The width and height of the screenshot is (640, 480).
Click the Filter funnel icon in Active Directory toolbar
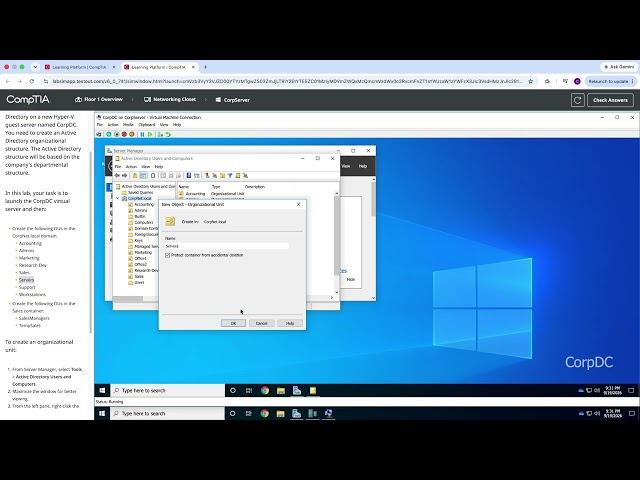tap(230, 176)
